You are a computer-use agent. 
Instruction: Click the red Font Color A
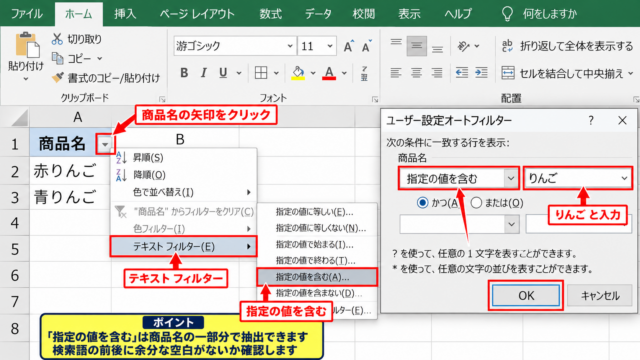click(x=329, y=73)
